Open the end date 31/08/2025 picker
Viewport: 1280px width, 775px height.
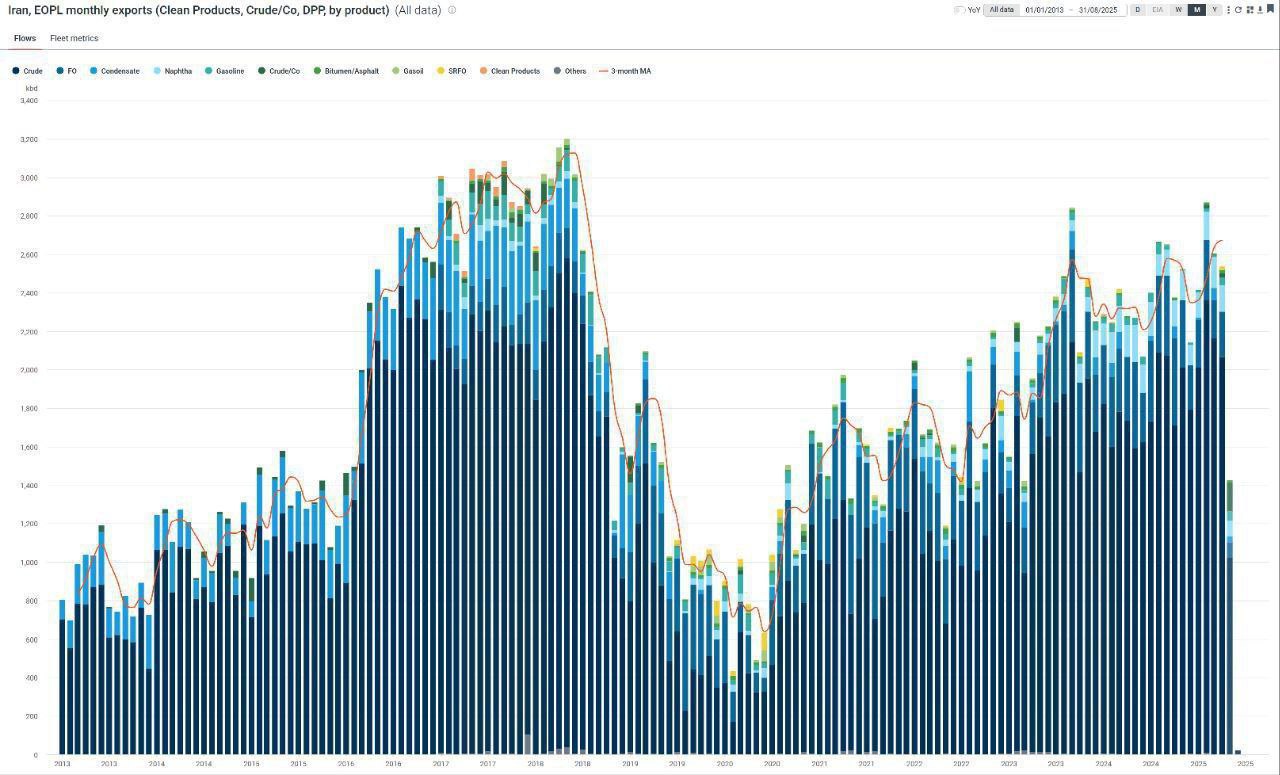pyautogui.click(x=1097, y=10)
